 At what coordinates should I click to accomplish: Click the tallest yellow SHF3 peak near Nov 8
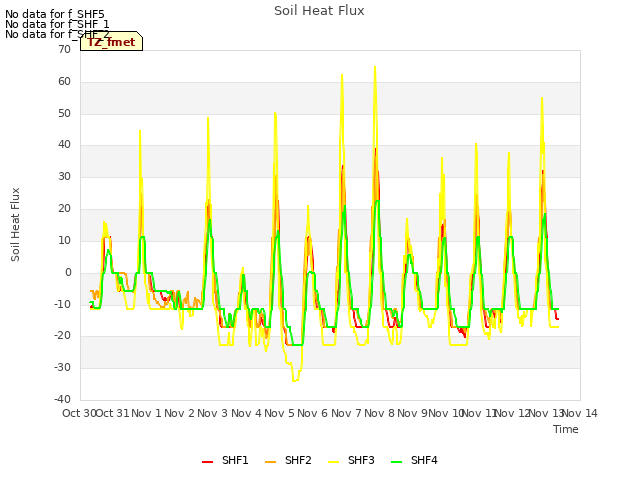tap(375, 67)
